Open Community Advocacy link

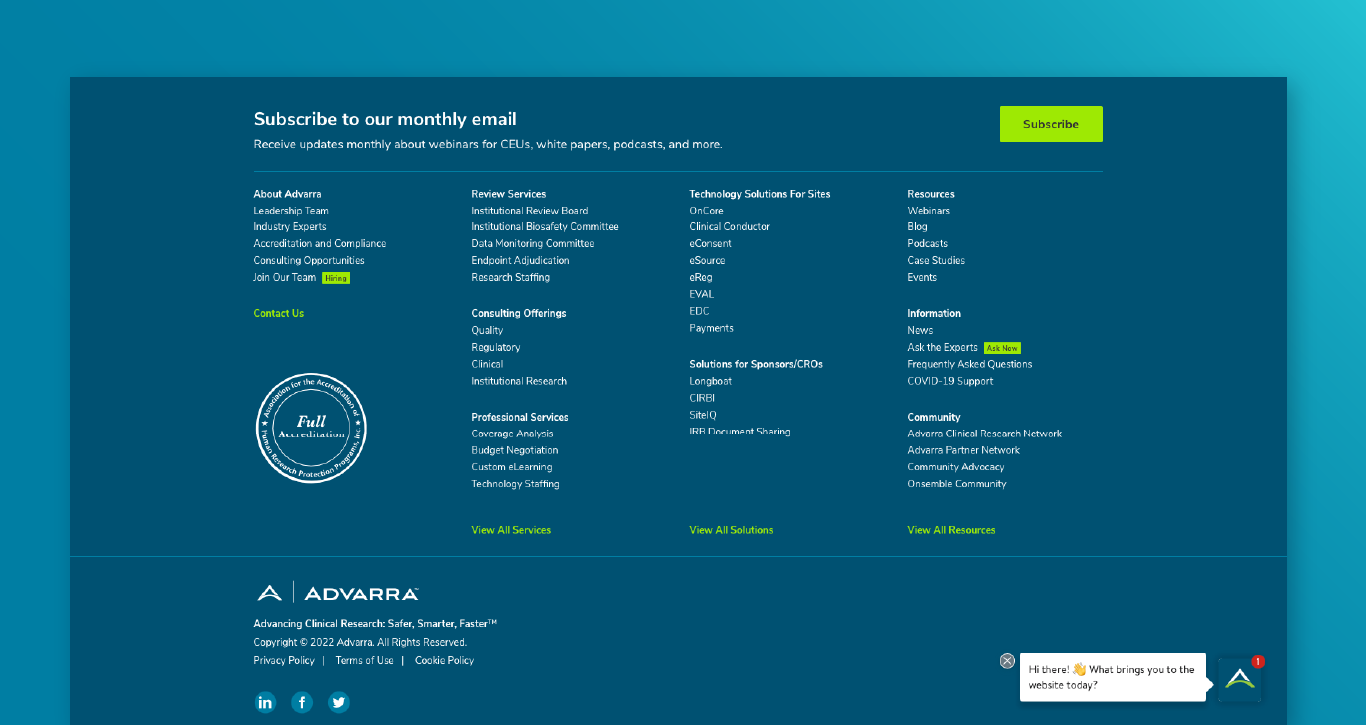[x=956, y=468]
